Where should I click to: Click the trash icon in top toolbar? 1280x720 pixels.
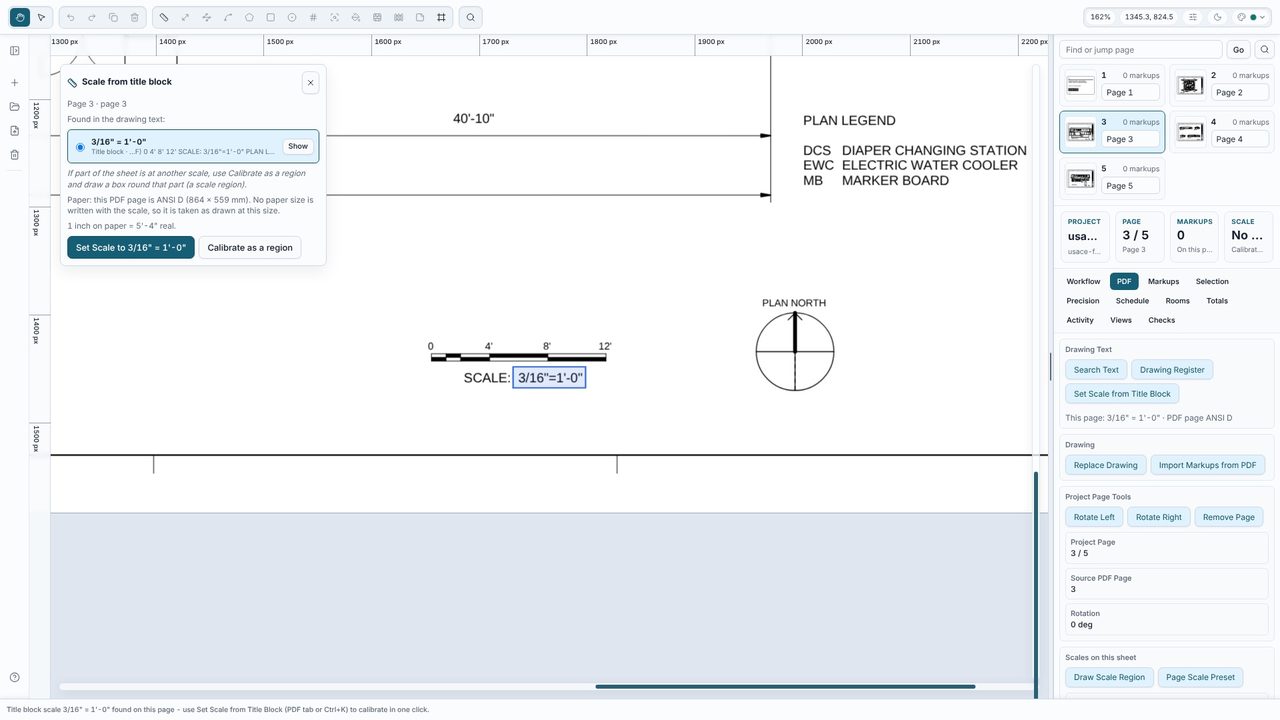135,17
